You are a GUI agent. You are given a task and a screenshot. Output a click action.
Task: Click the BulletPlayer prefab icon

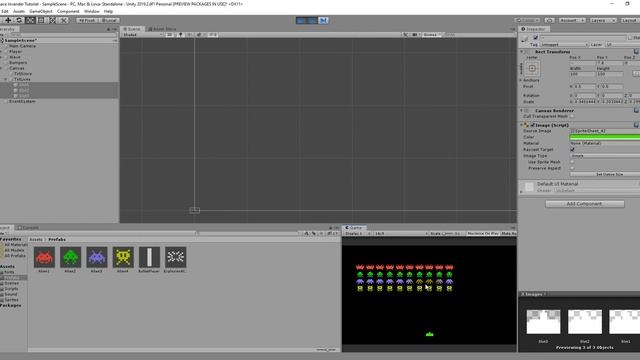[x=149, y=257]
